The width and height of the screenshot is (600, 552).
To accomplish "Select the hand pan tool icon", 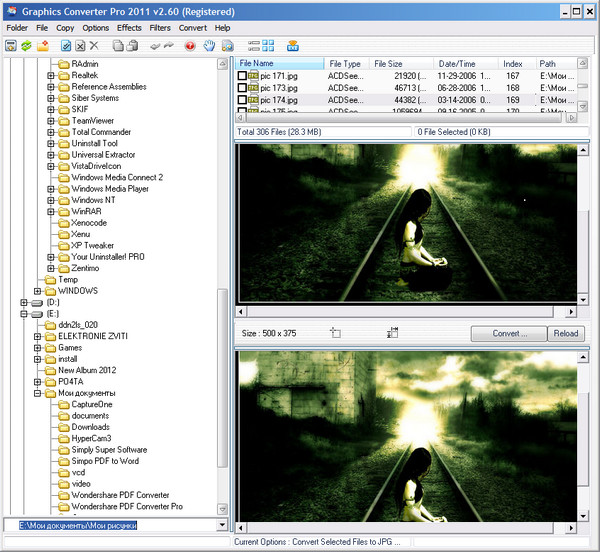I will tap(209, 46).
